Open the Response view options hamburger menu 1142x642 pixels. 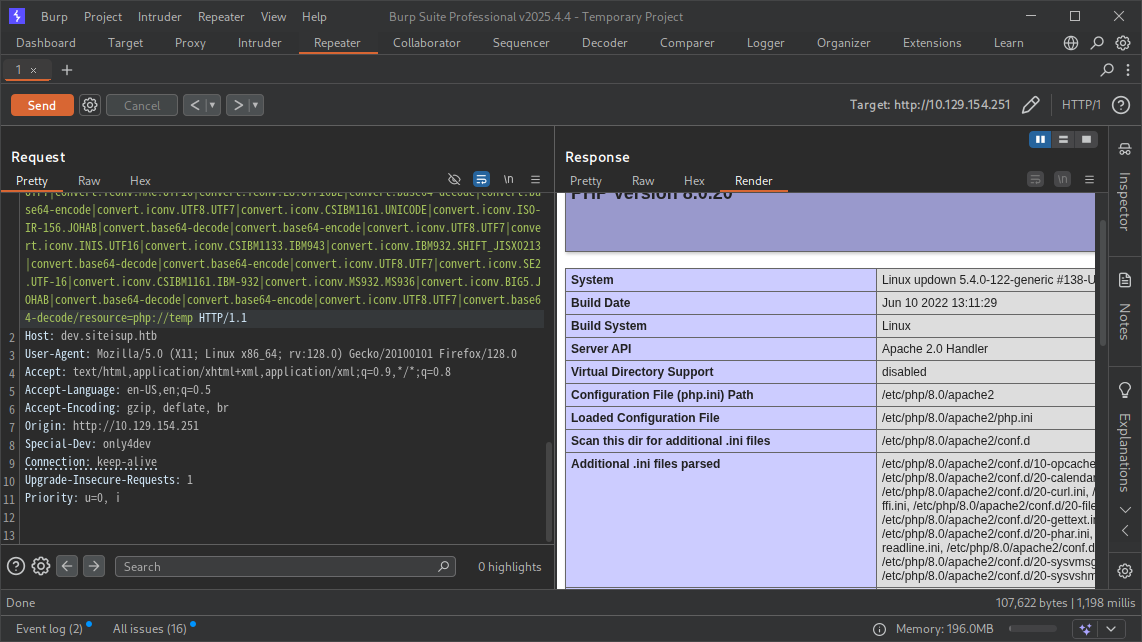pyautogui.click(x=1089, y=178)
